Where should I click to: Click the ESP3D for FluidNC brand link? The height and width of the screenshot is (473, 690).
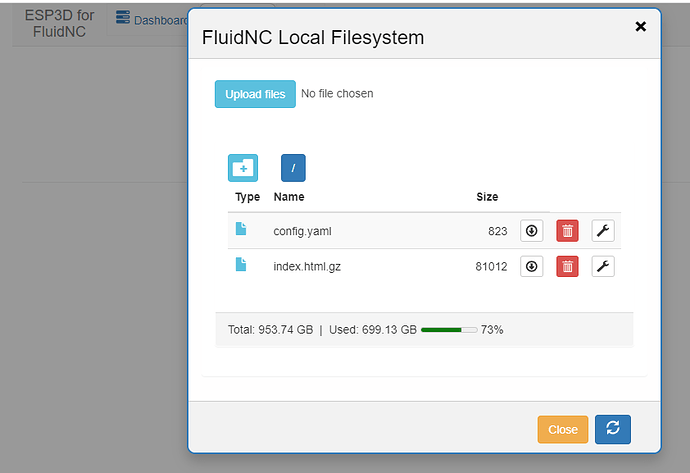(59, 23)
